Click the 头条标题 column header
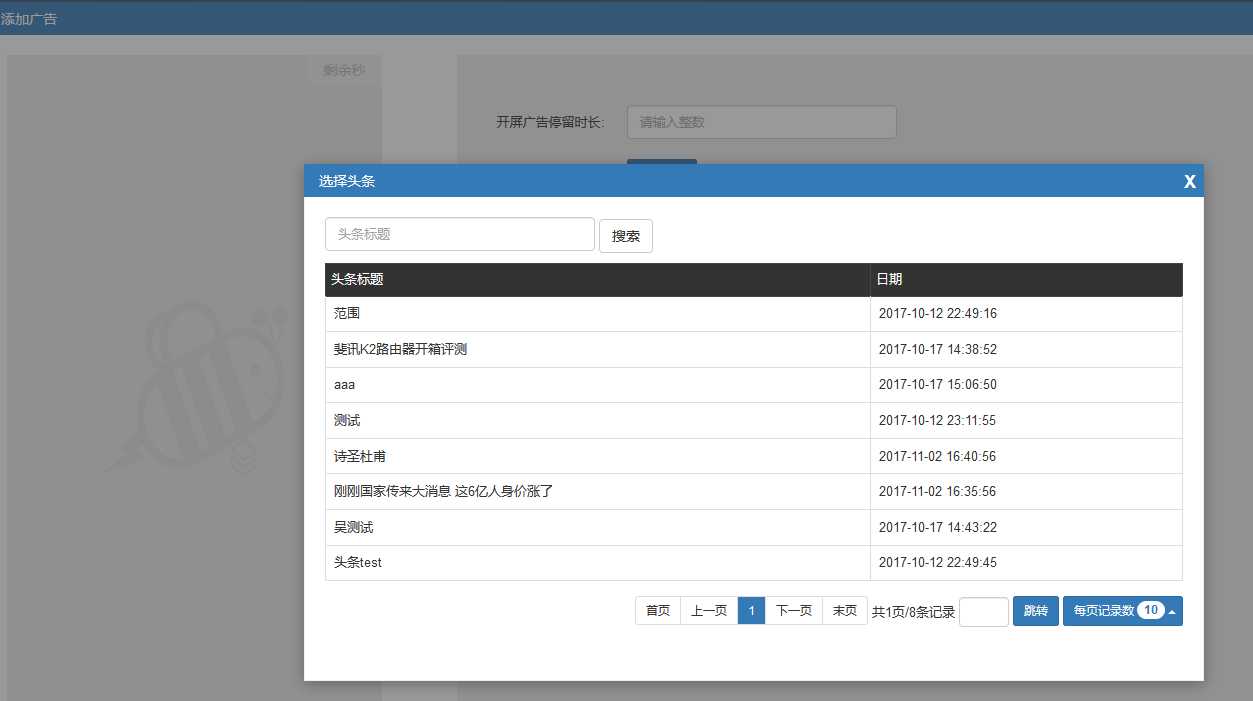Image resolution: width=1253 pixels, height=701 pixels. [x=598, y=280]
